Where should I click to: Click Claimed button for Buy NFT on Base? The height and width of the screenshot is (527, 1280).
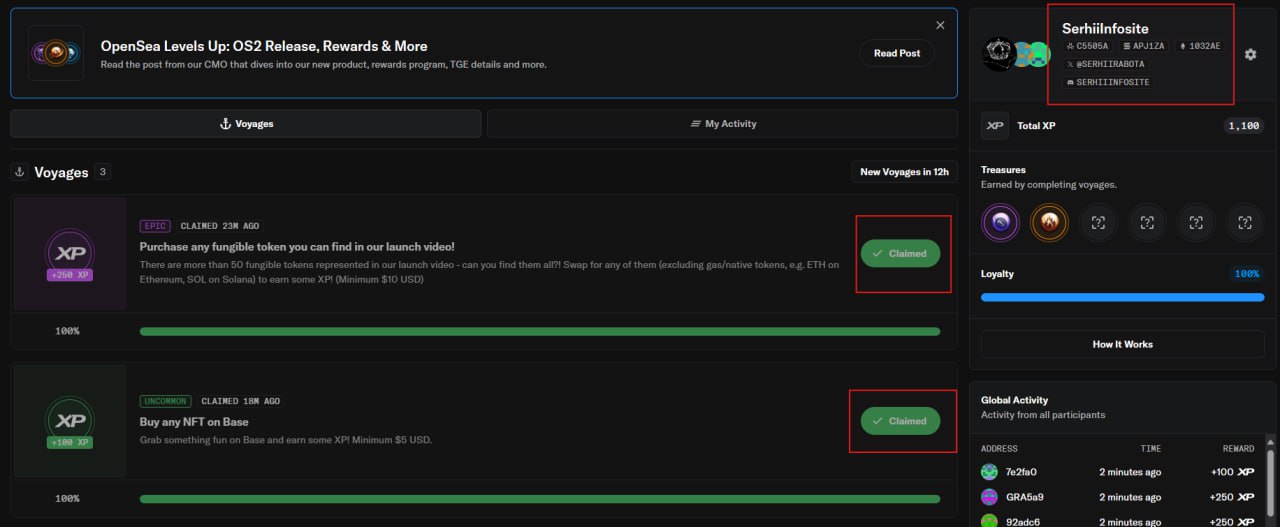click(900, 421)
